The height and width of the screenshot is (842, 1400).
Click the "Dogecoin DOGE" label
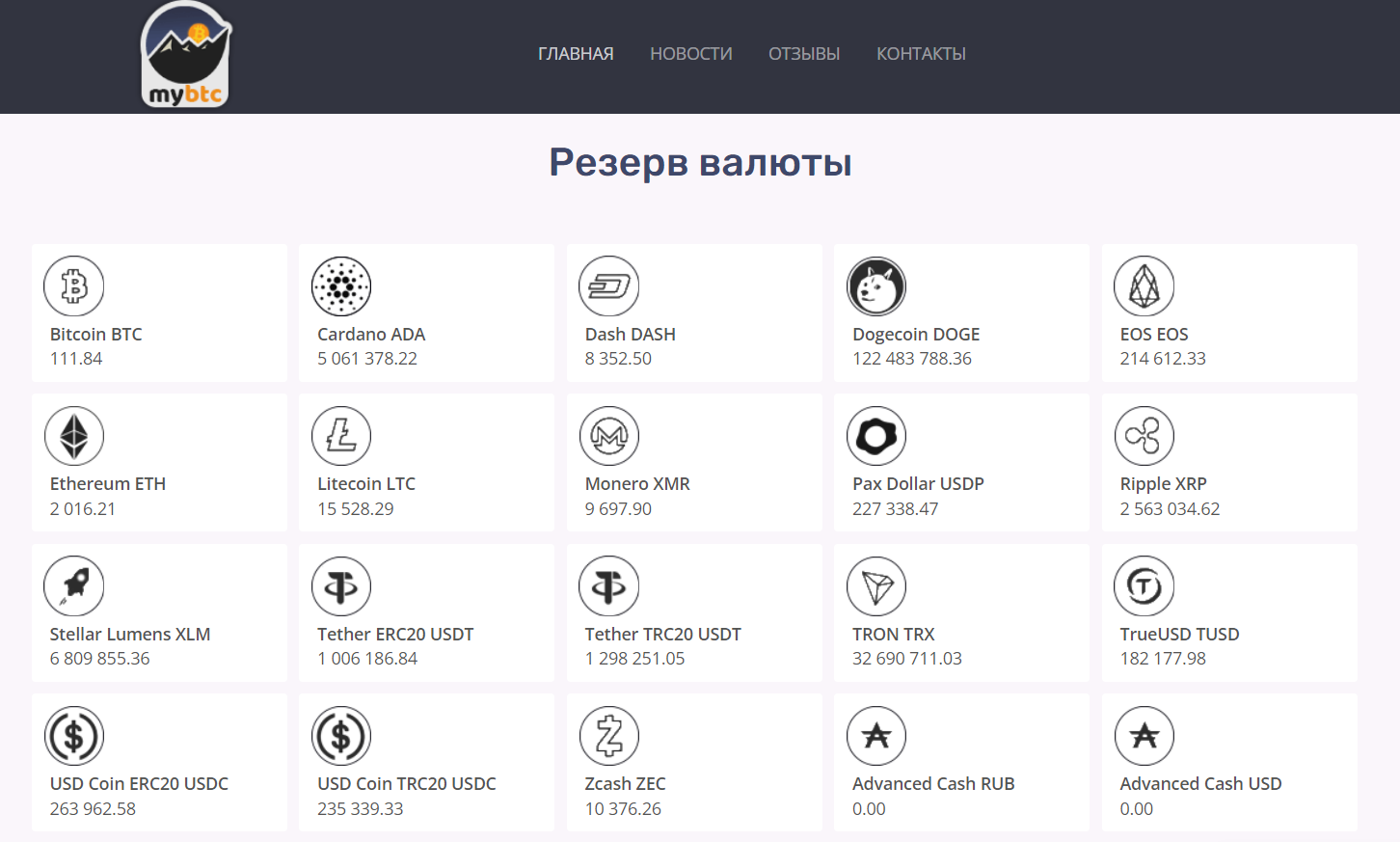[x=916, y=335]
